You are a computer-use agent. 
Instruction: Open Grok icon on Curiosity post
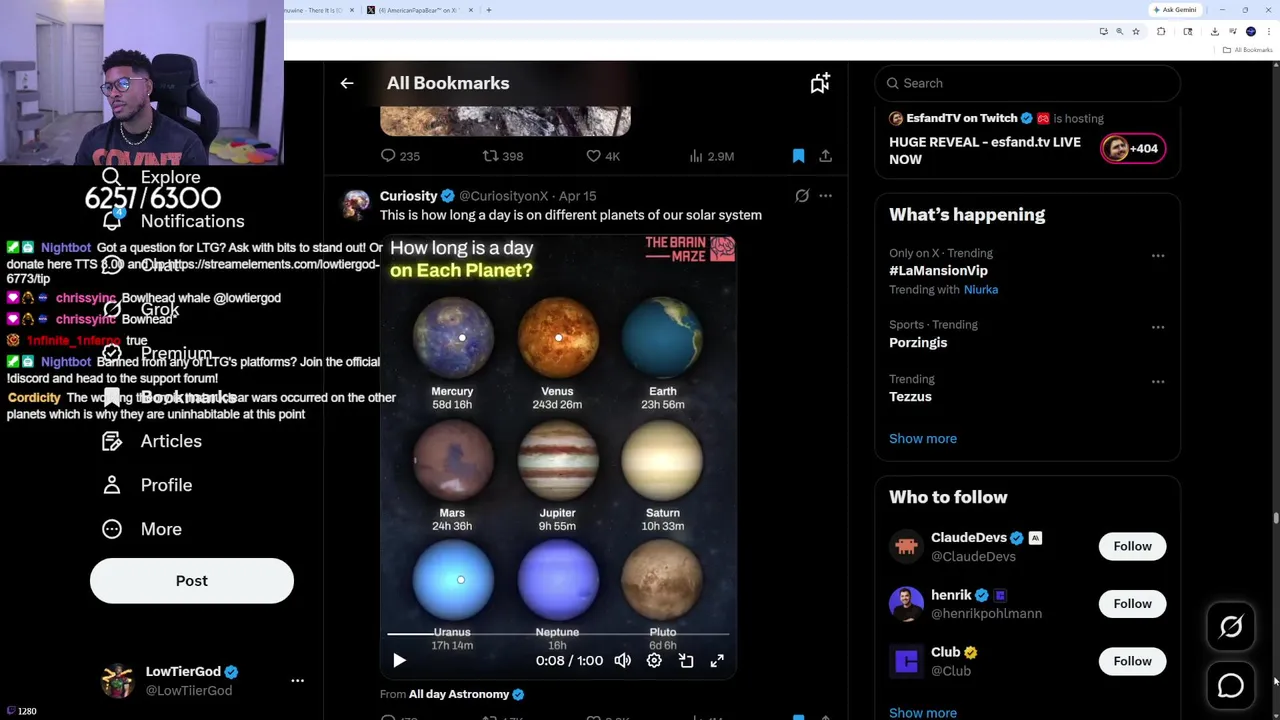802,196
